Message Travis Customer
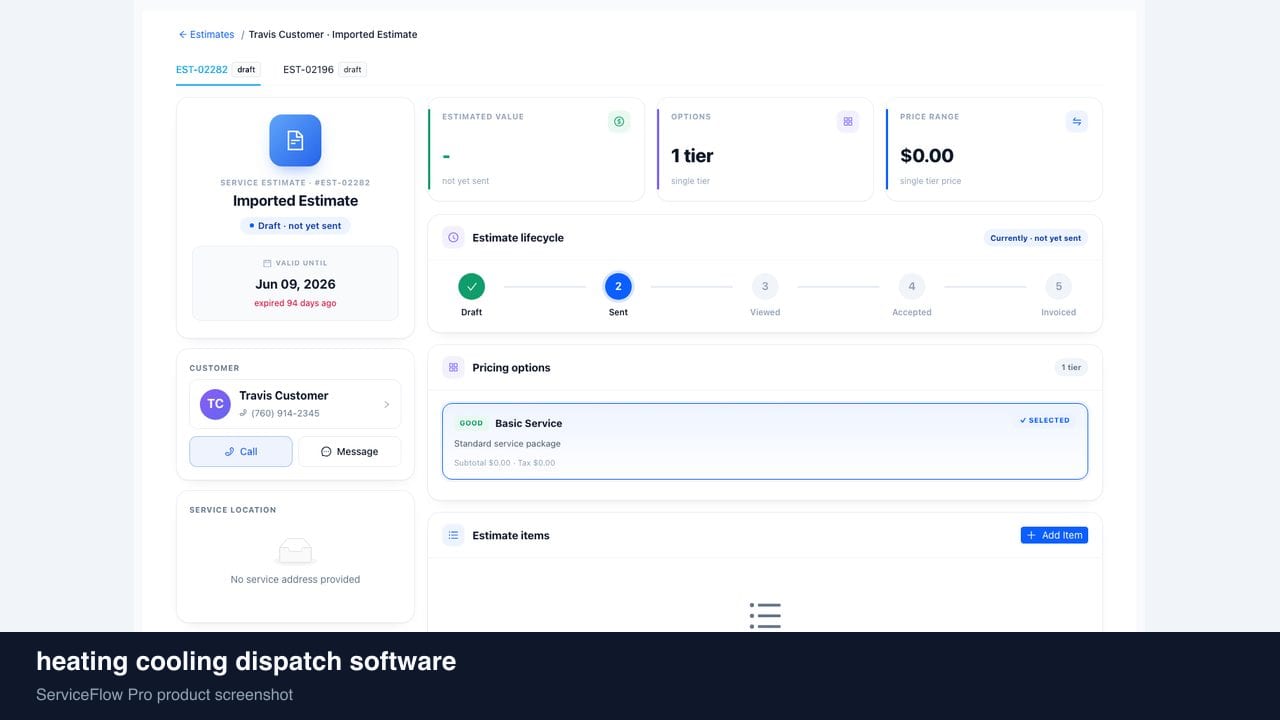This screenshot has height=720, width=1280. 349,451
